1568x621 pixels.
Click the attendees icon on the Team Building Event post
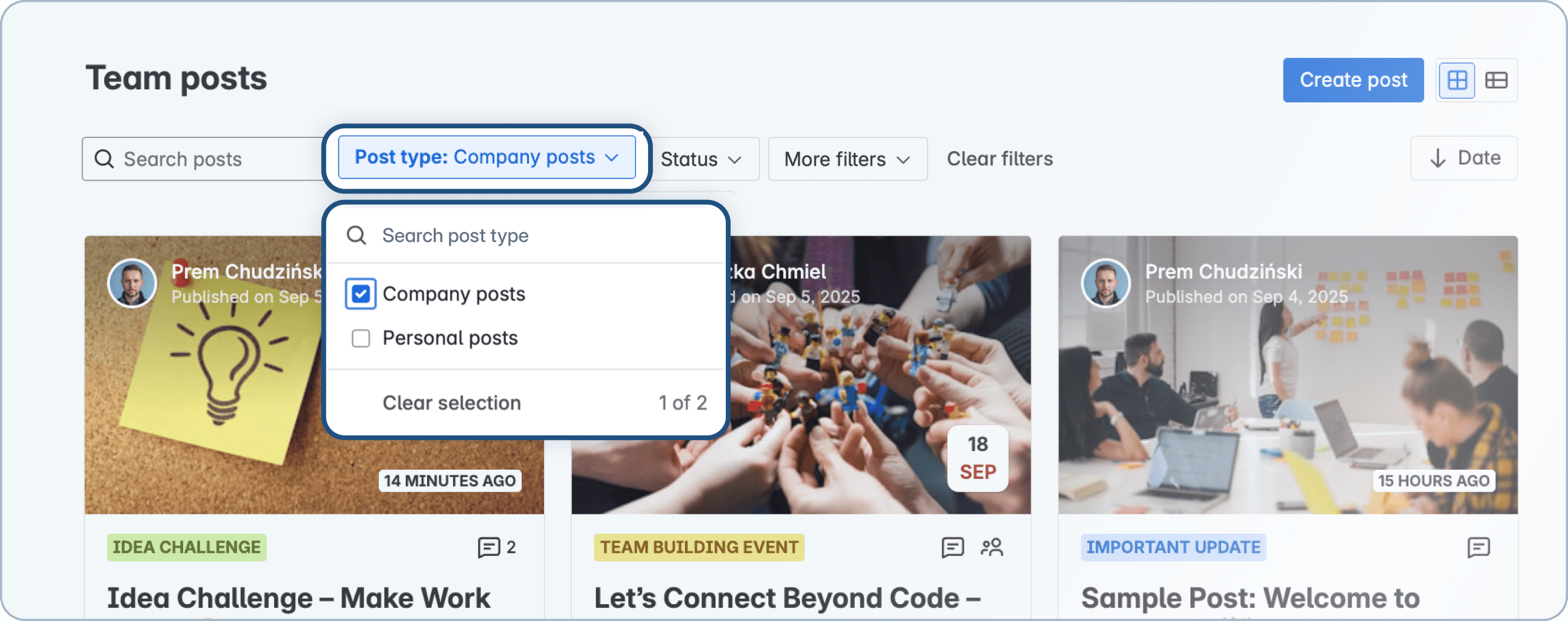click(991, 548)
